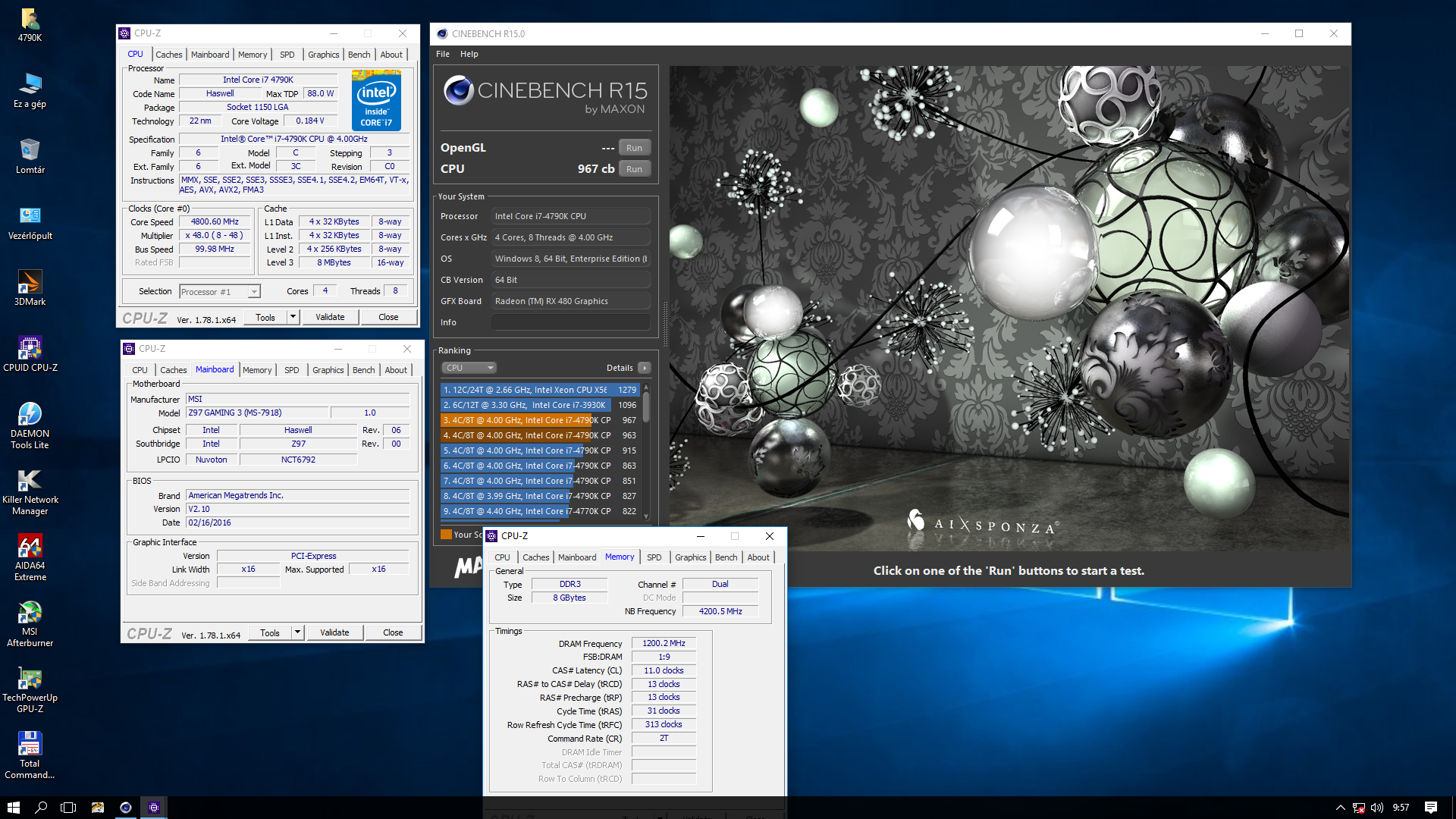Open the Ez a gép desktop icon
Image resolution: width=1456 pixels, height=819 pixels.
pyautogui.click(x=30, y=91)
